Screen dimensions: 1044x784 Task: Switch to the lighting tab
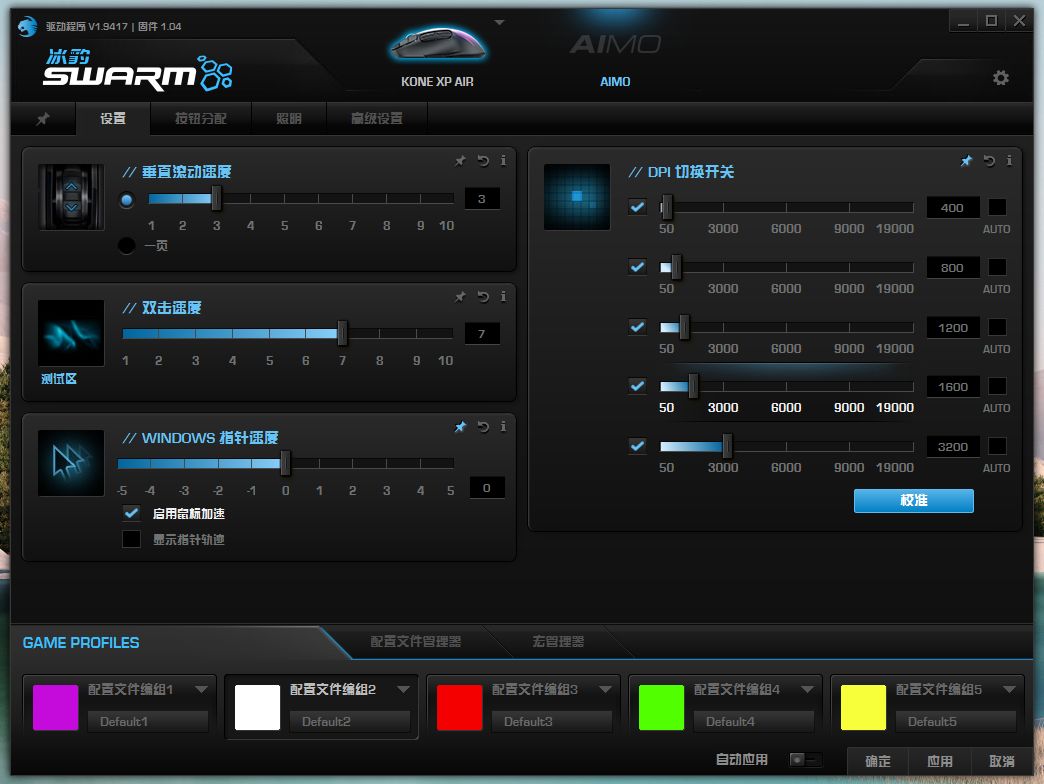click(x=288, y=118)
